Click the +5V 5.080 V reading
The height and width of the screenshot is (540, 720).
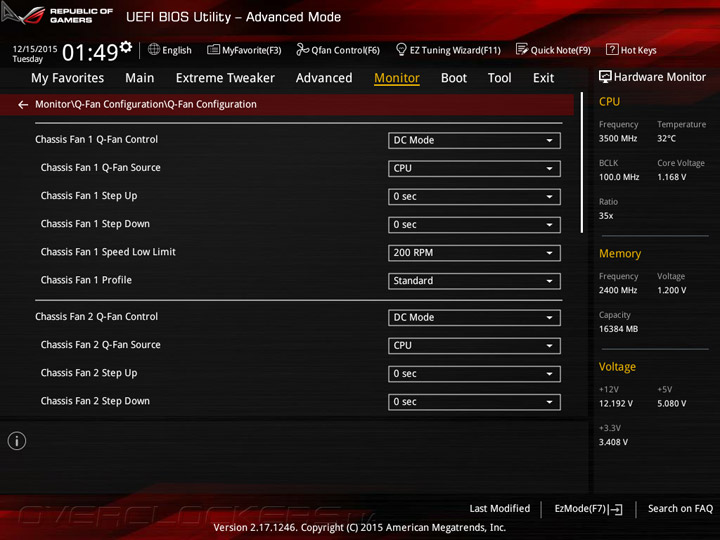(x=671, y=403)
